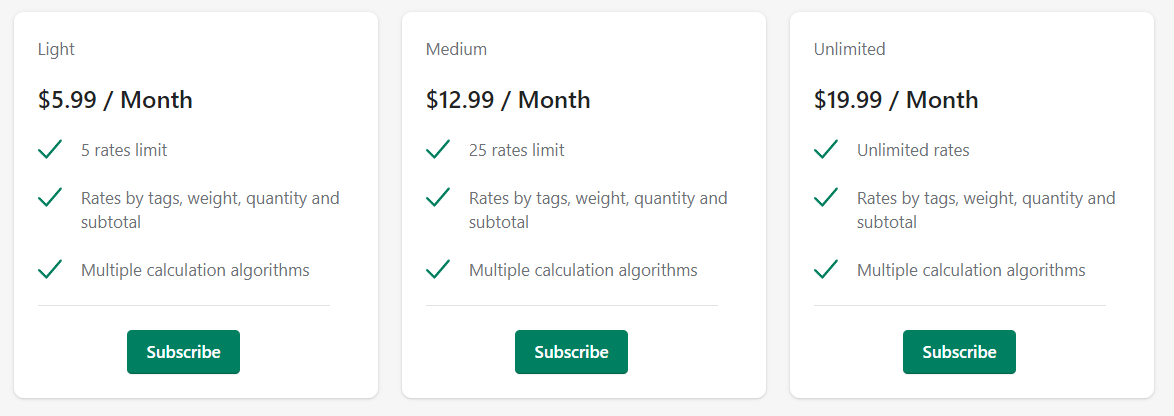Click Unlimited plan's rates by tags checkmark
Screen dimensions: 1174x416
pos(826,198)
